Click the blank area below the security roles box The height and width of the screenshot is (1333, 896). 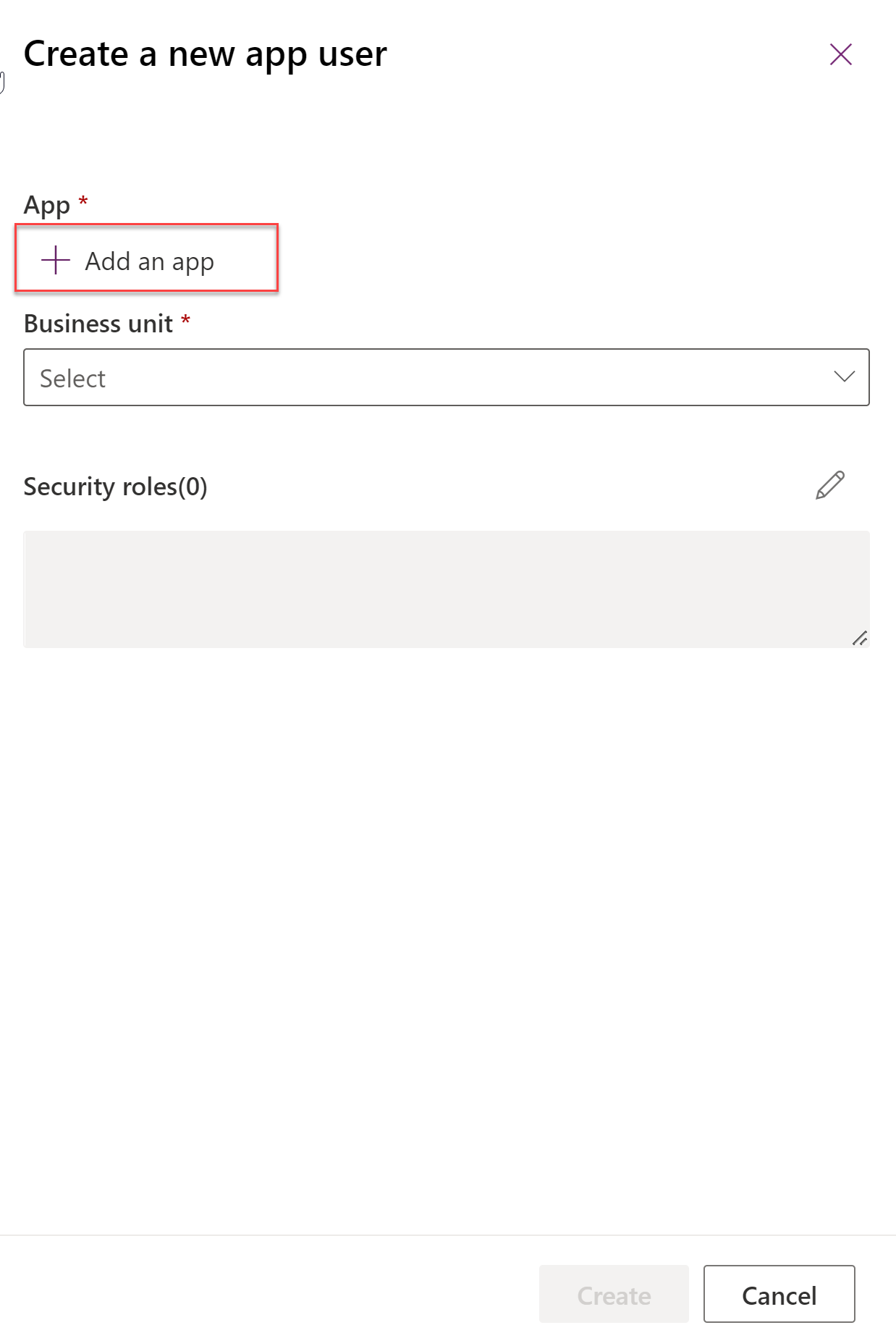(446, 905)
